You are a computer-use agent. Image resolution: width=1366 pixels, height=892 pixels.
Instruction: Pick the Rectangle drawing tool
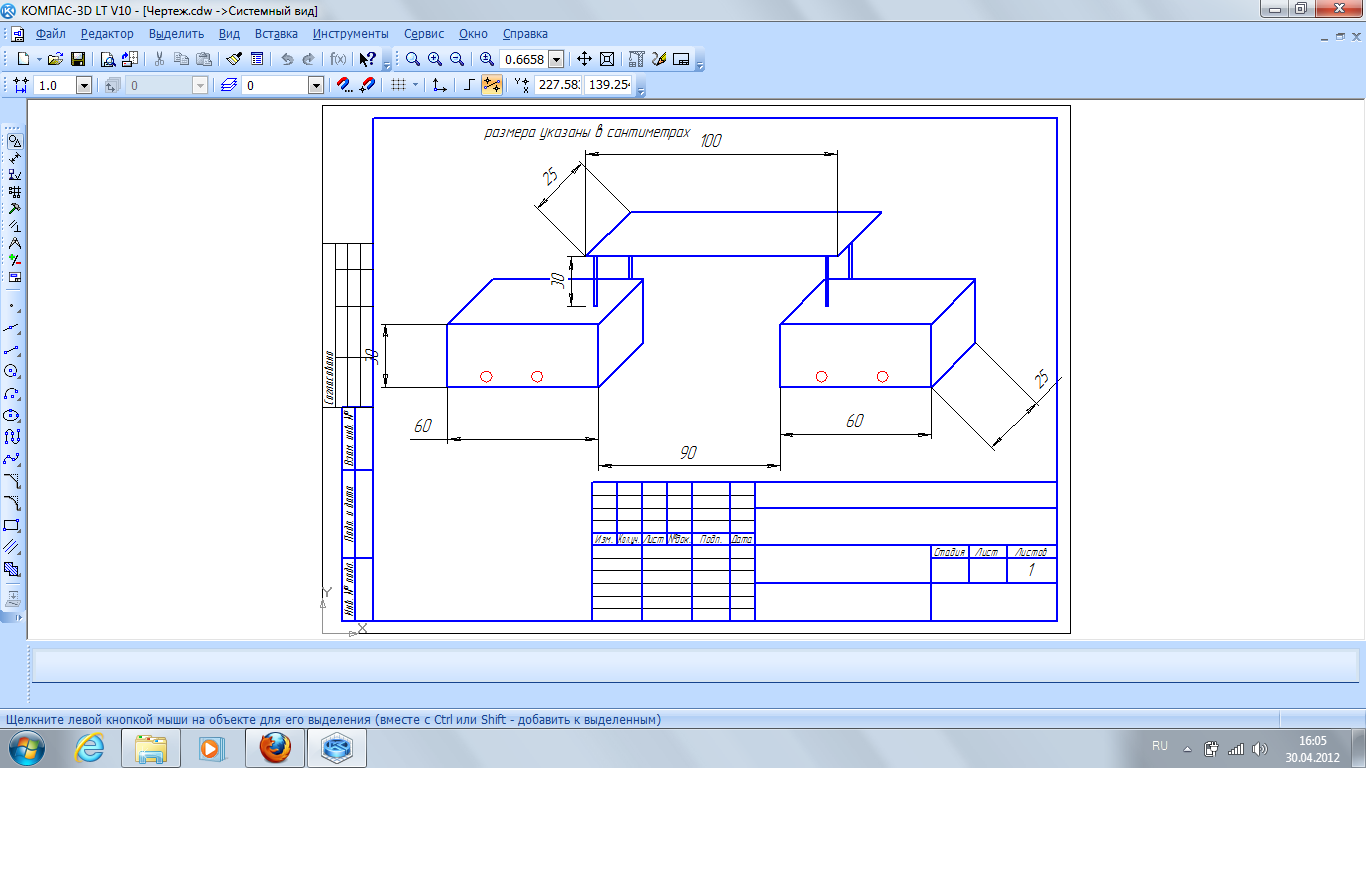pos(12,525)
